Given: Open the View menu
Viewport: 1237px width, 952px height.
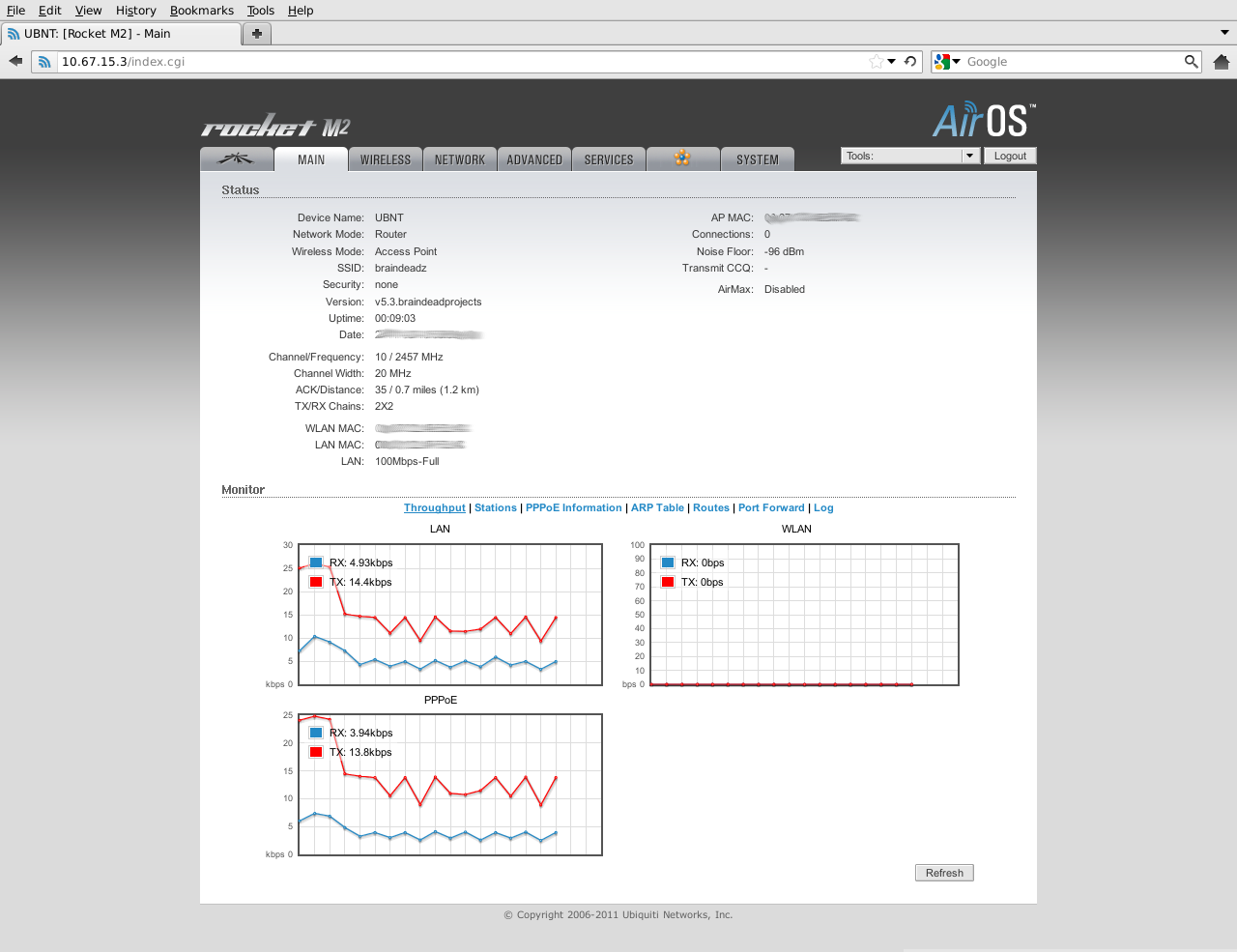Looking at the screenshot, I should pyautogui.click(x=88, y=11).
